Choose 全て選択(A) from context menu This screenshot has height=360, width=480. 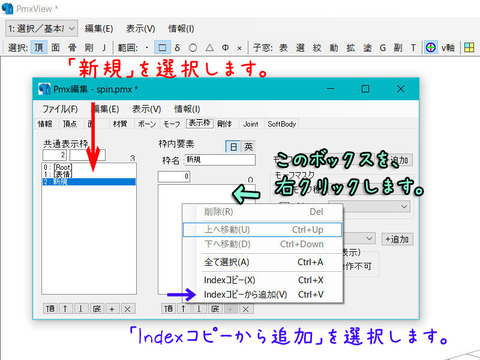[263, 262]
